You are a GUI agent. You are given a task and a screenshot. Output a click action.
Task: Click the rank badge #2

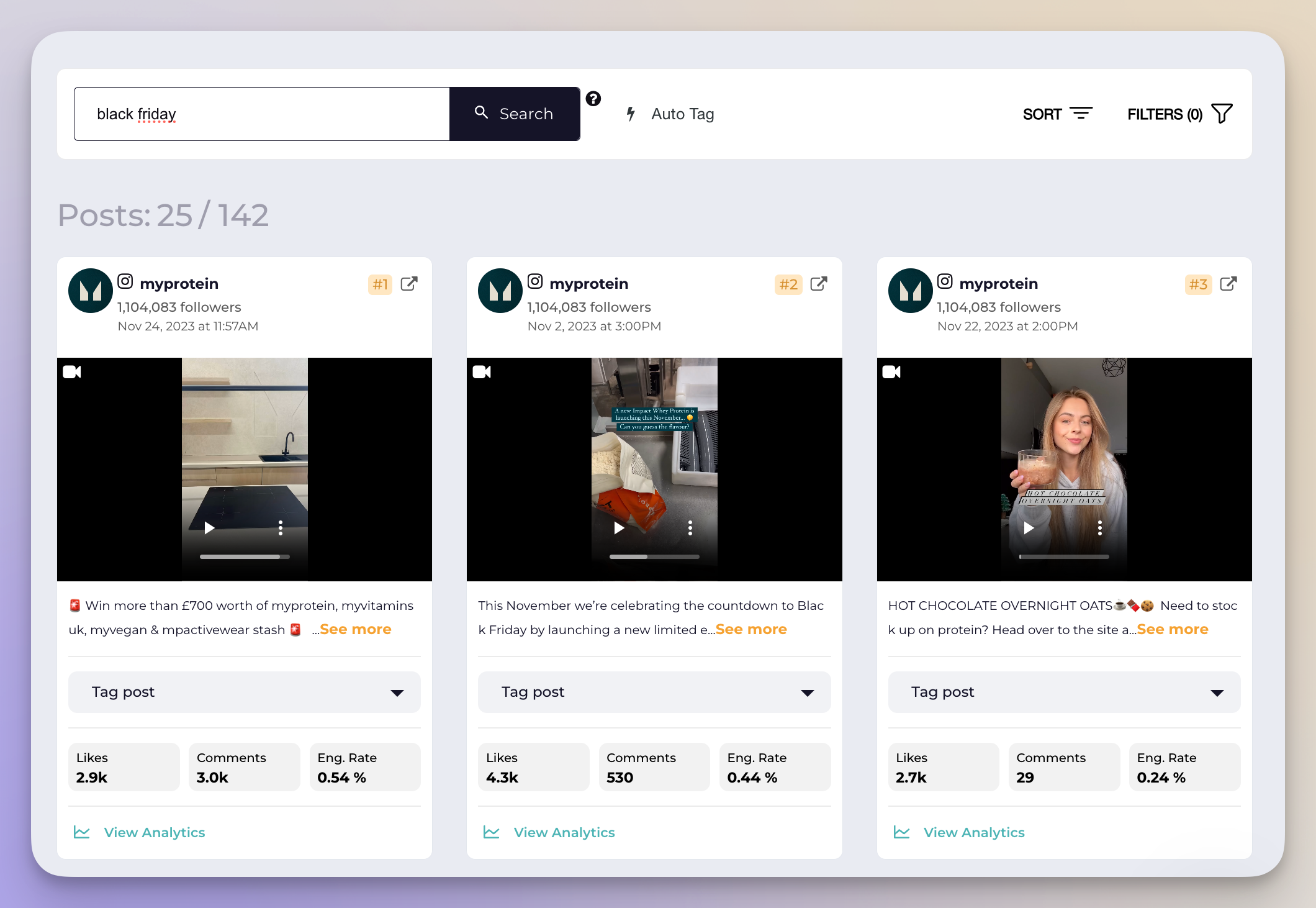coord(788,284)
